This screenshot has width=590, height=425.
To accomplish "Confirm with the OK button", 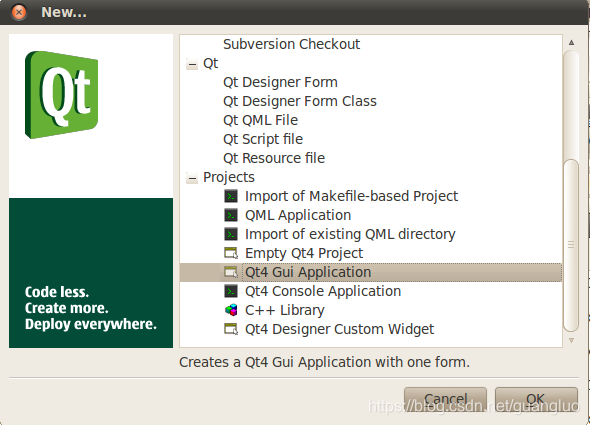I will click(x=536, y=399).
